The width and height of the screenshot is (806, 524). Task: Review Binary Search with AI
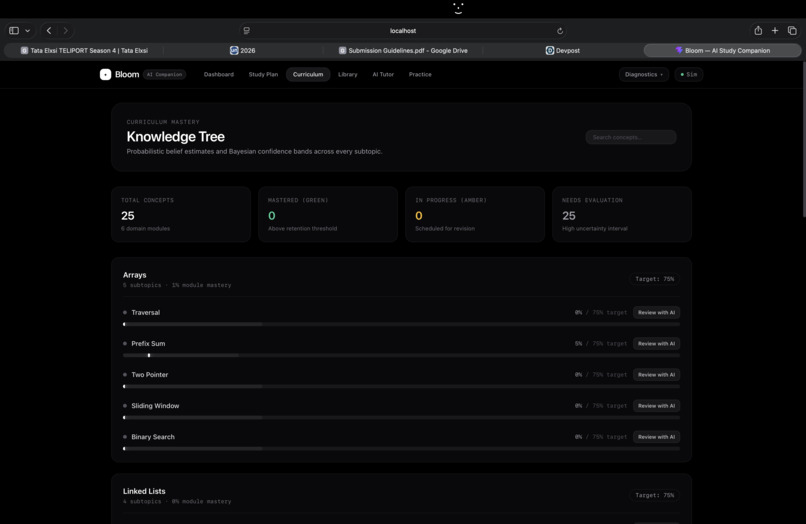(x=656, y=437)
